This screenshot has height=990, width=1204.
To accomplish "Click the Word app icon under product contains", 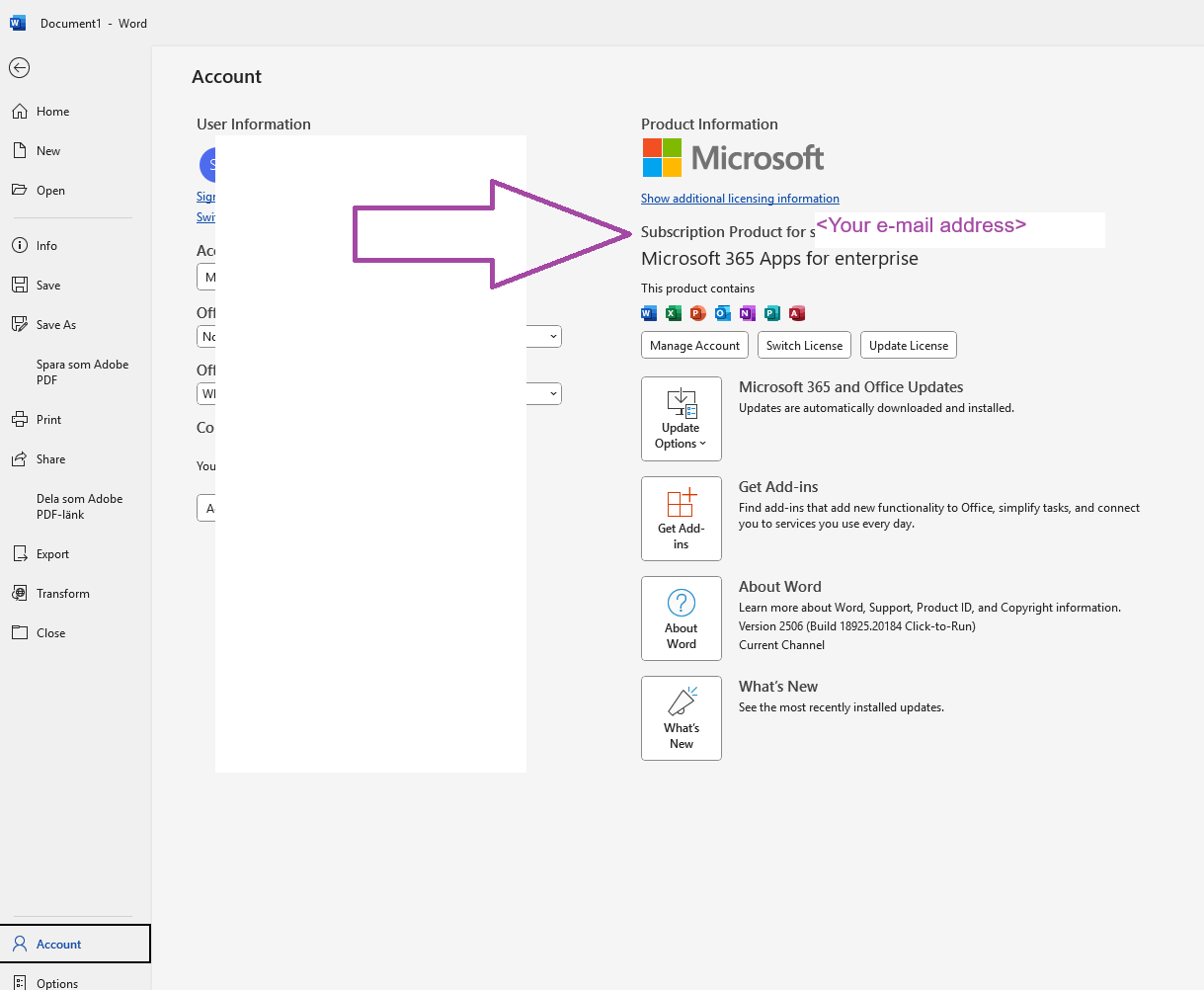I will coord(649,313).
